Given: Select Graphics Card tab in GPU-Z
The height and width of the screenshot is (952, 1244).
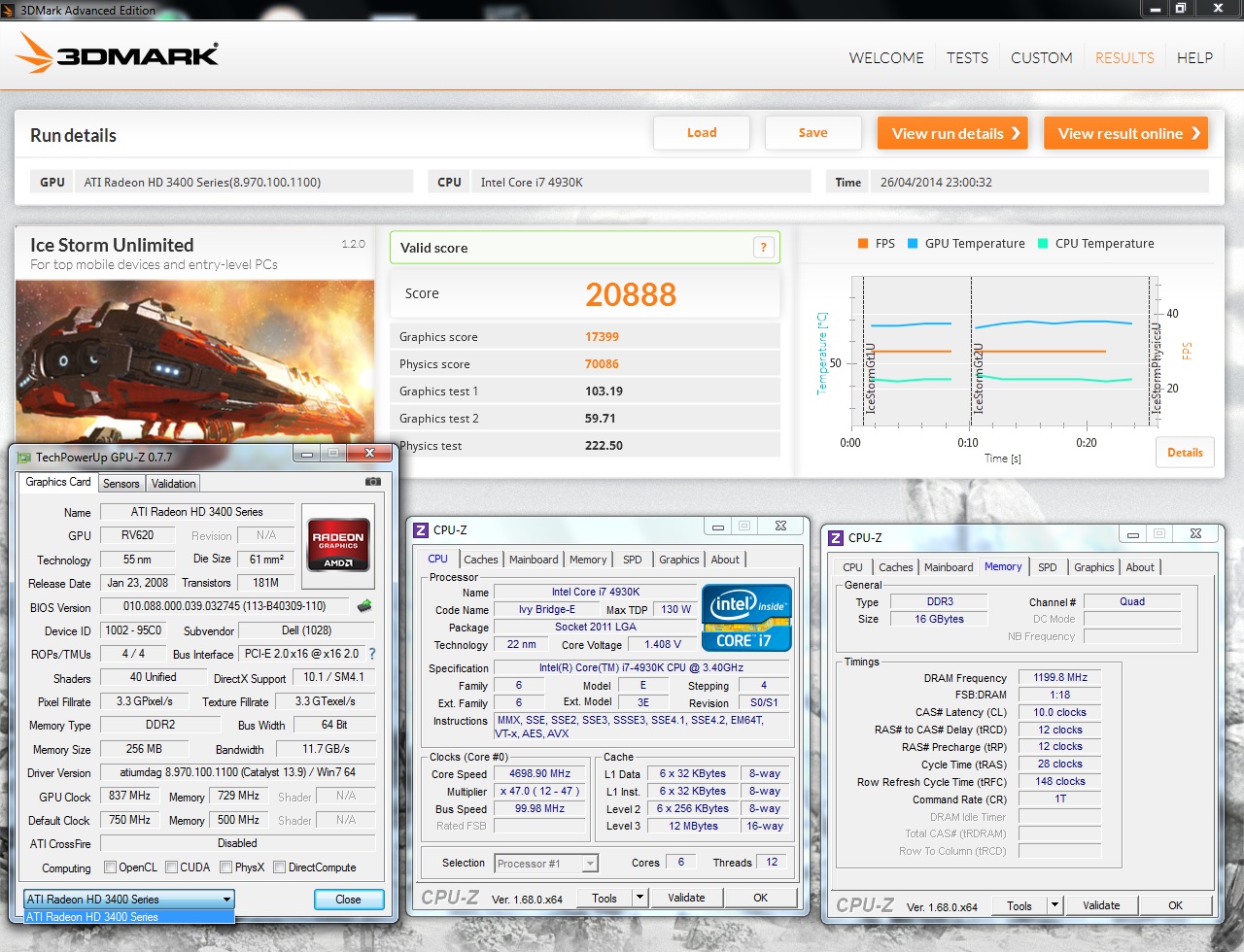Looking at the screenshot, I should pos(58,482).
